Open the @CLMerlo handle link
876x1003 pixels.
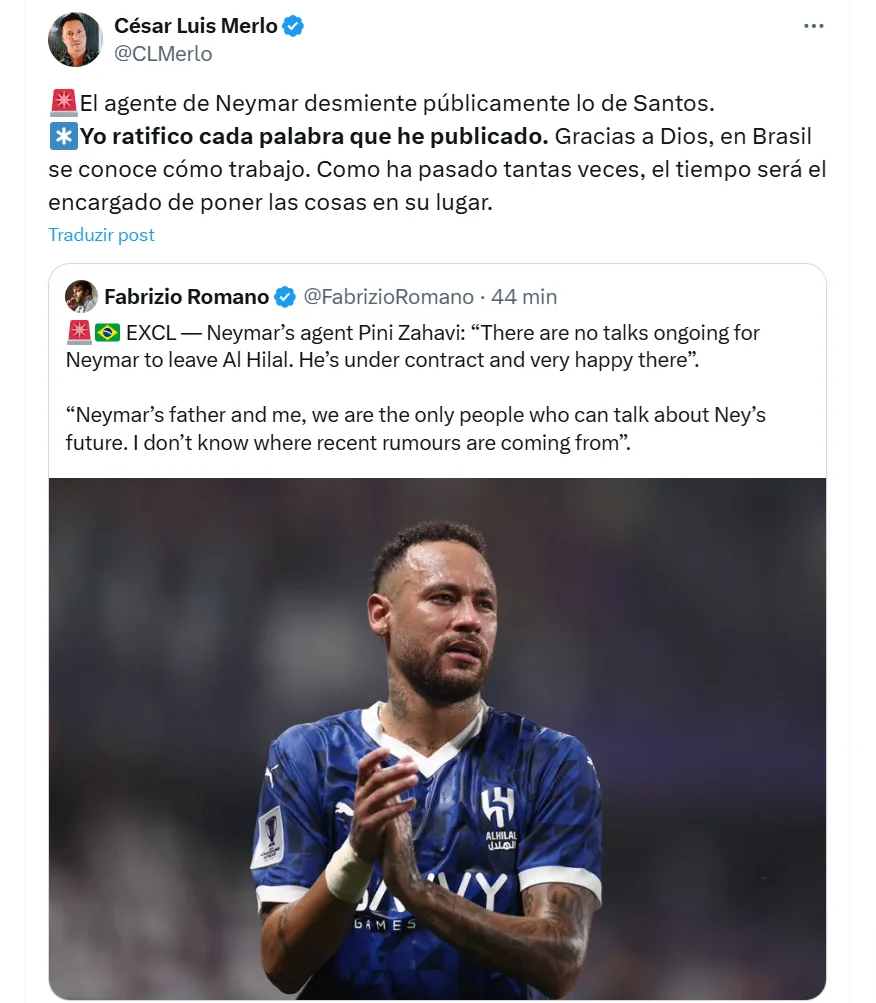pyautogui.click(x=163, y=54)
